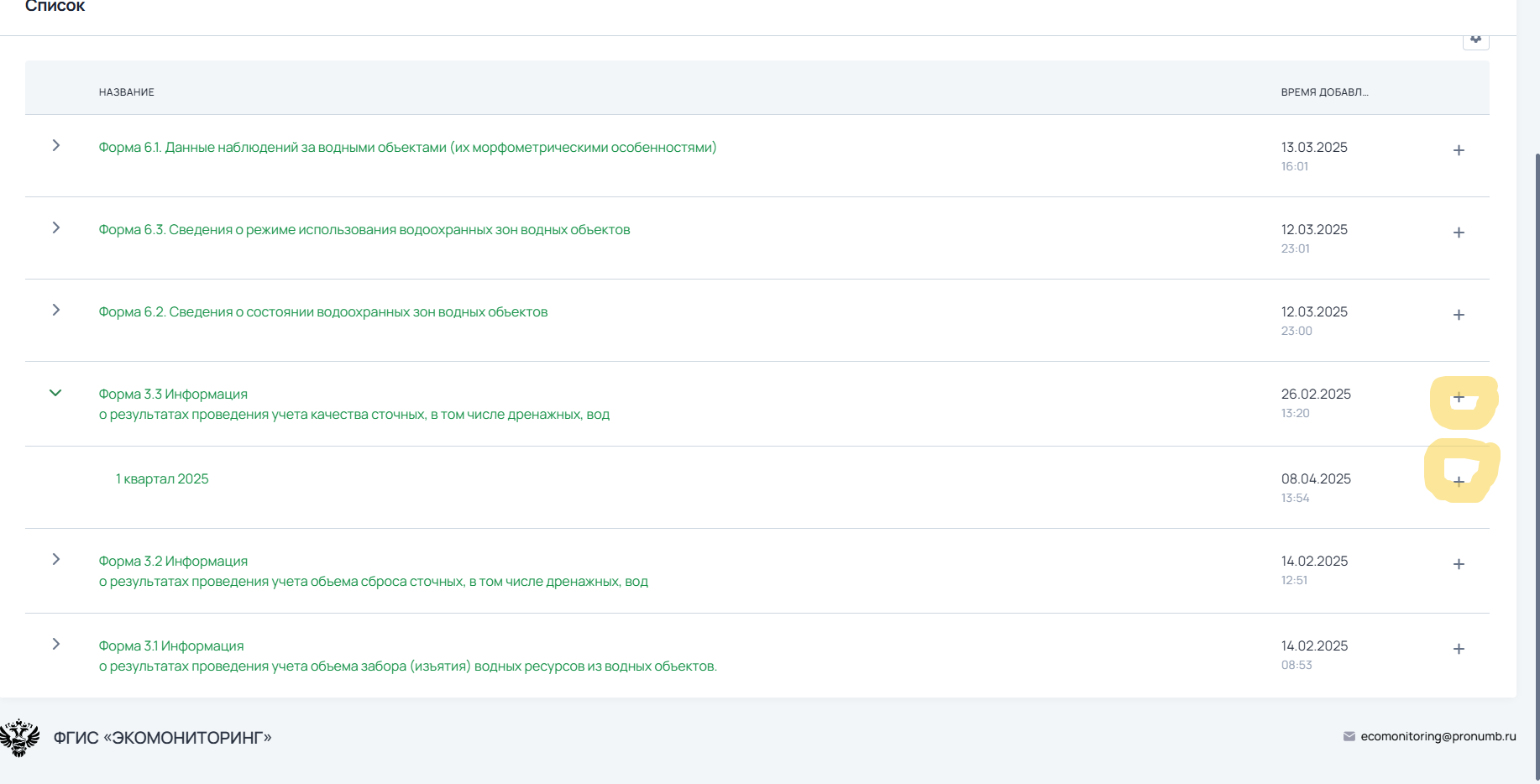Collapse the expanded Форма 3.3 row
1540x784 pixels.
(55, 393)
